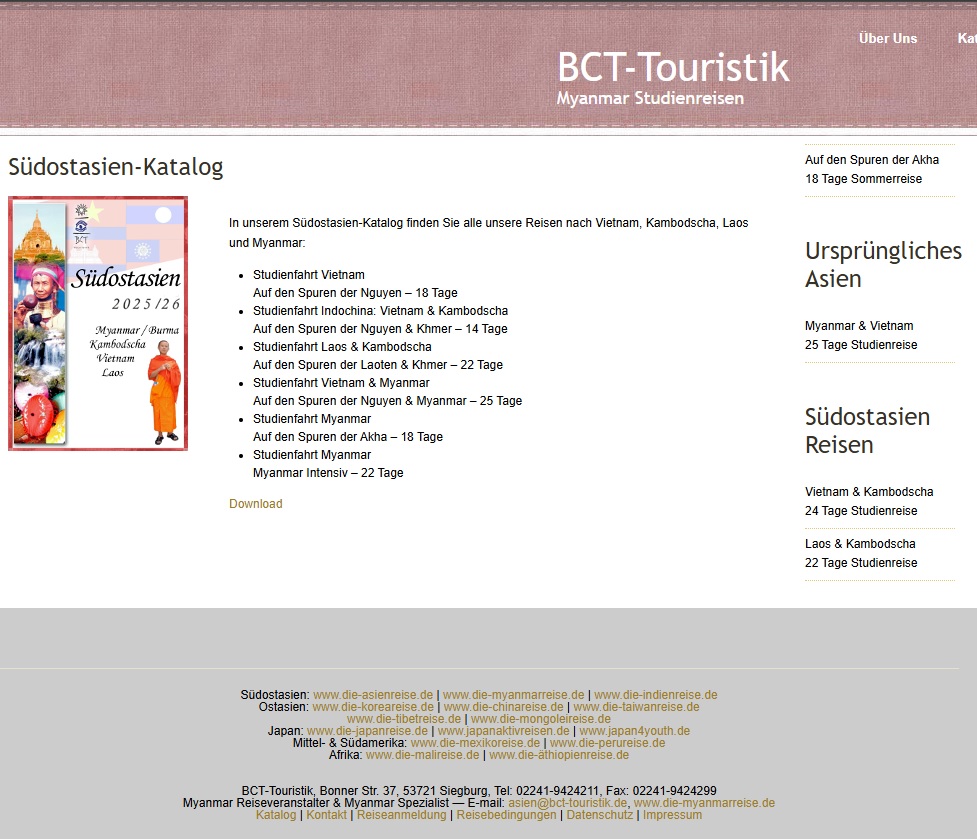
Task: Download the Südostasien catalog
Action: tap(255, 504)
